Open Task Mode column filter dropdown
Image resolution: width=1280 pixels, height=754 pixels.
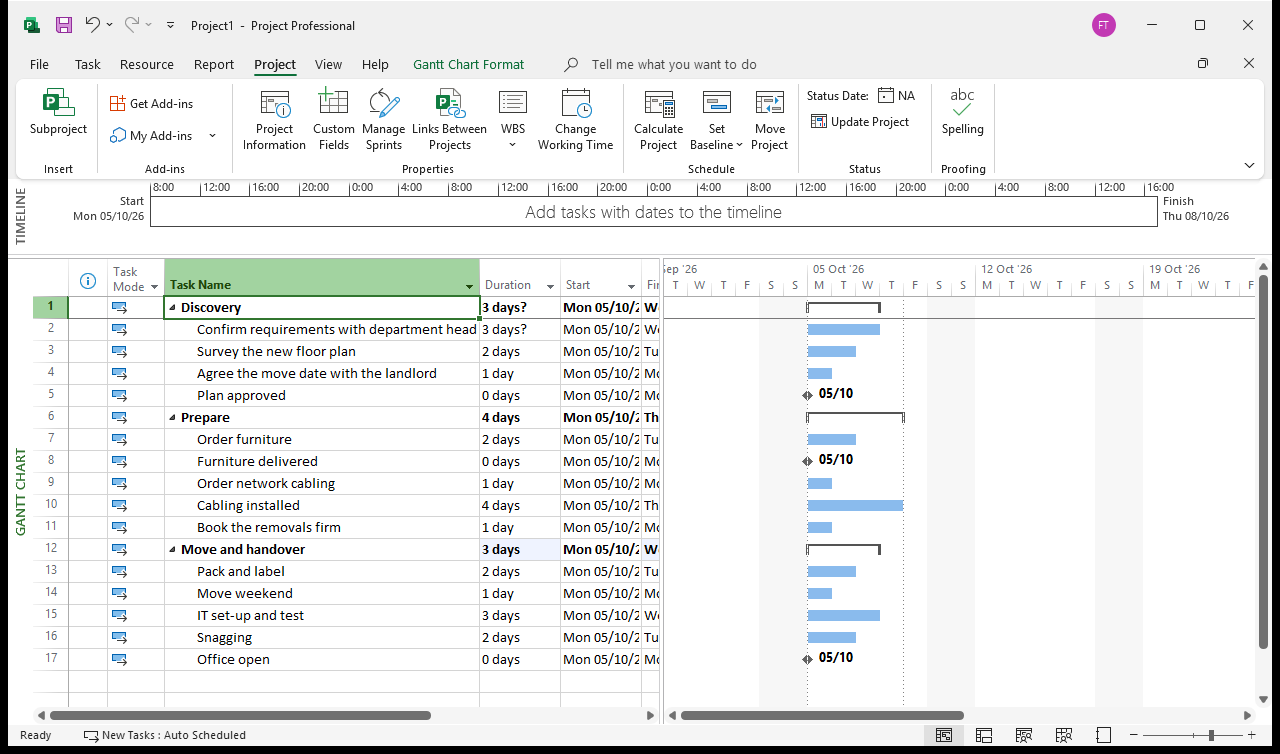[x=154, y=287]
